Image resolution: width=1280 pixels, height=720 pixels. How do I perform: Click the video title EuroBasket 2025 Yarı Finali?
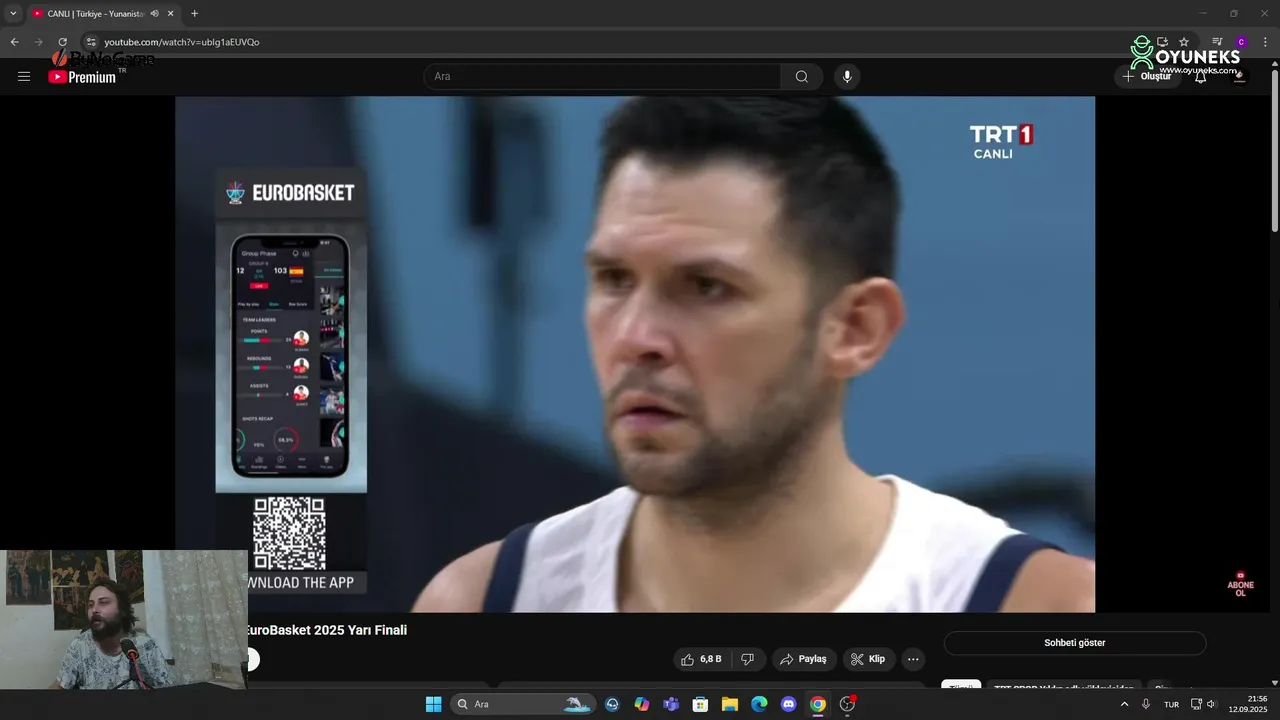327,630
